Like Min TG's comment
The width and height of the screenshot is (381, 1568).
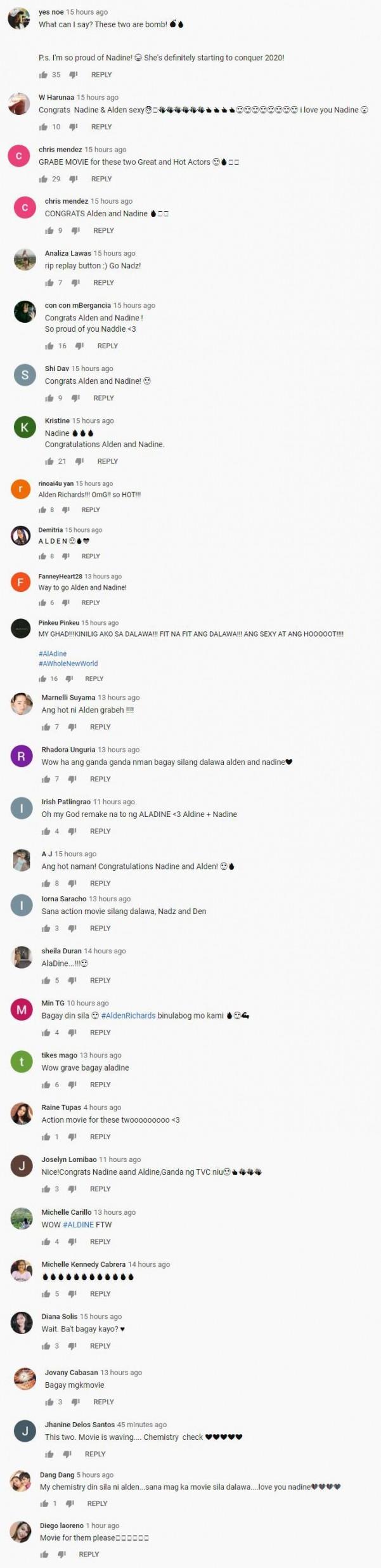point(46,1033)
